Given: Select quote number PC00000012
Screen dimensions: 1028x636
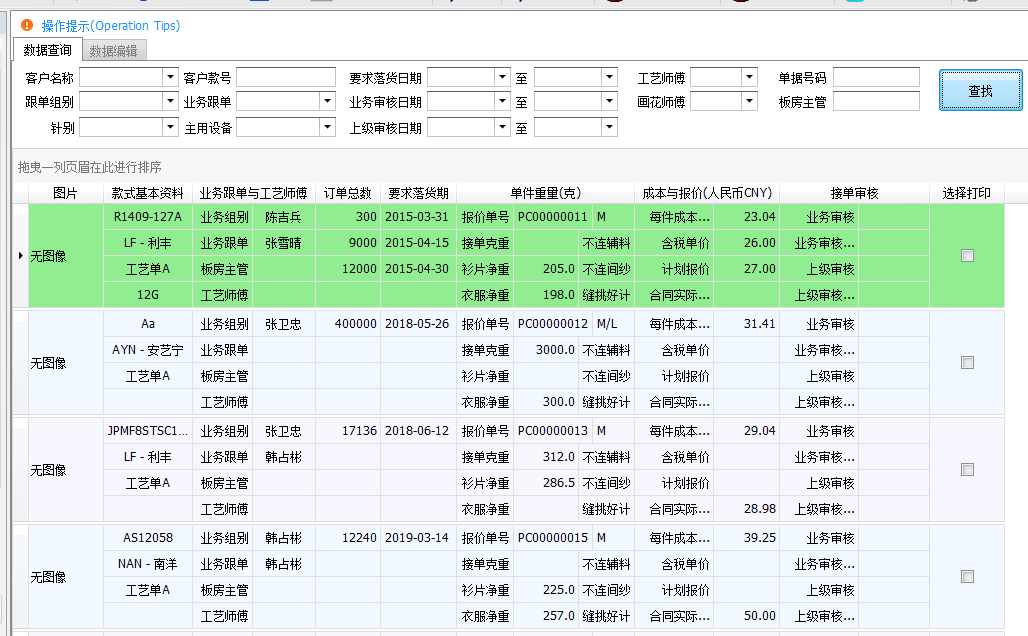Looking at the screenshot, I should point(553,324).
